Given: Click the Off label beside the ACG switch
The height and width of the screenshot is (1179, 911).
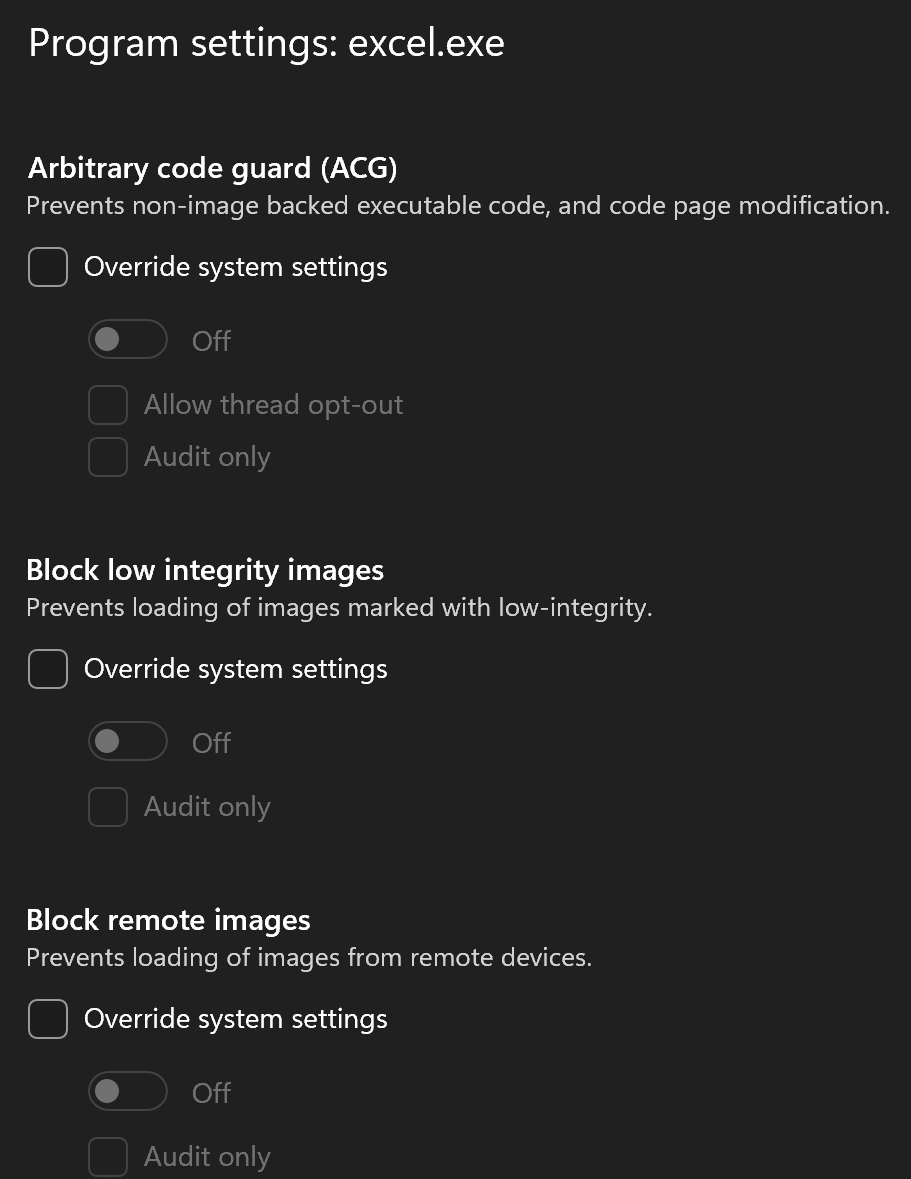Looking at the screenshot, I should click(x=211, y=341).
